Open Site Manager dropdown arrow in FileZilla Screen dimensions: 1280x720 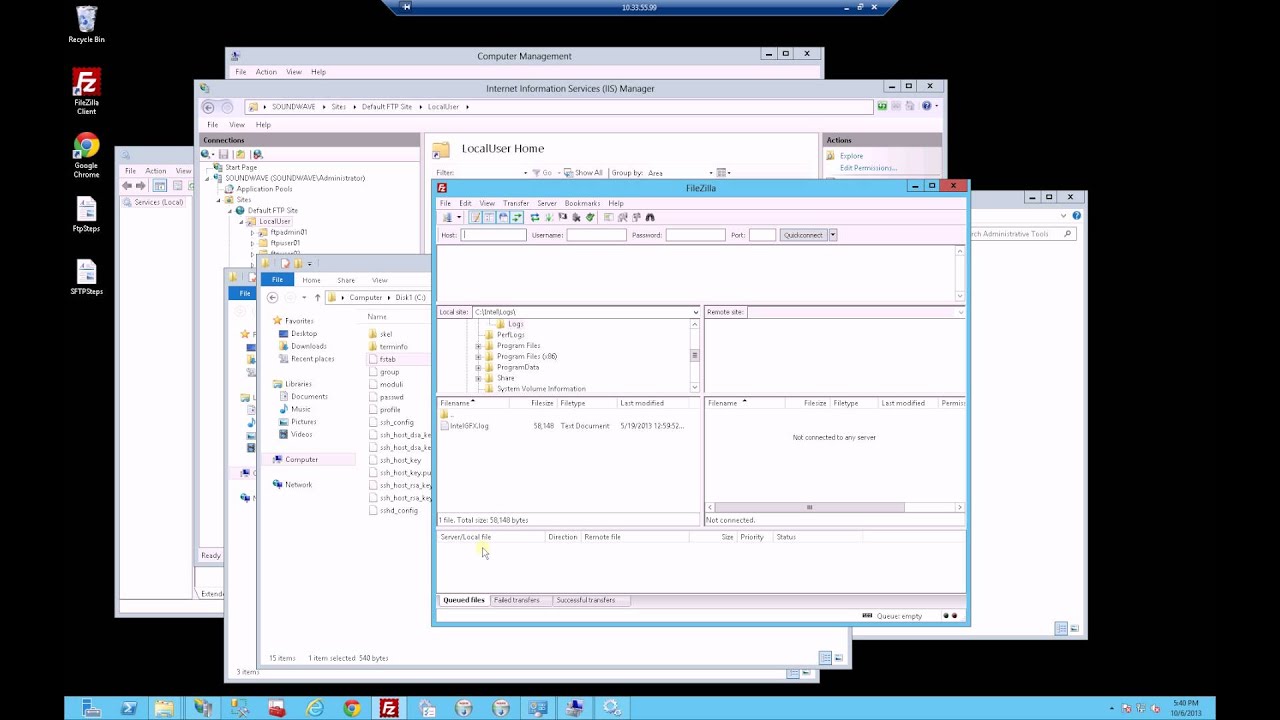coord(459,217)
